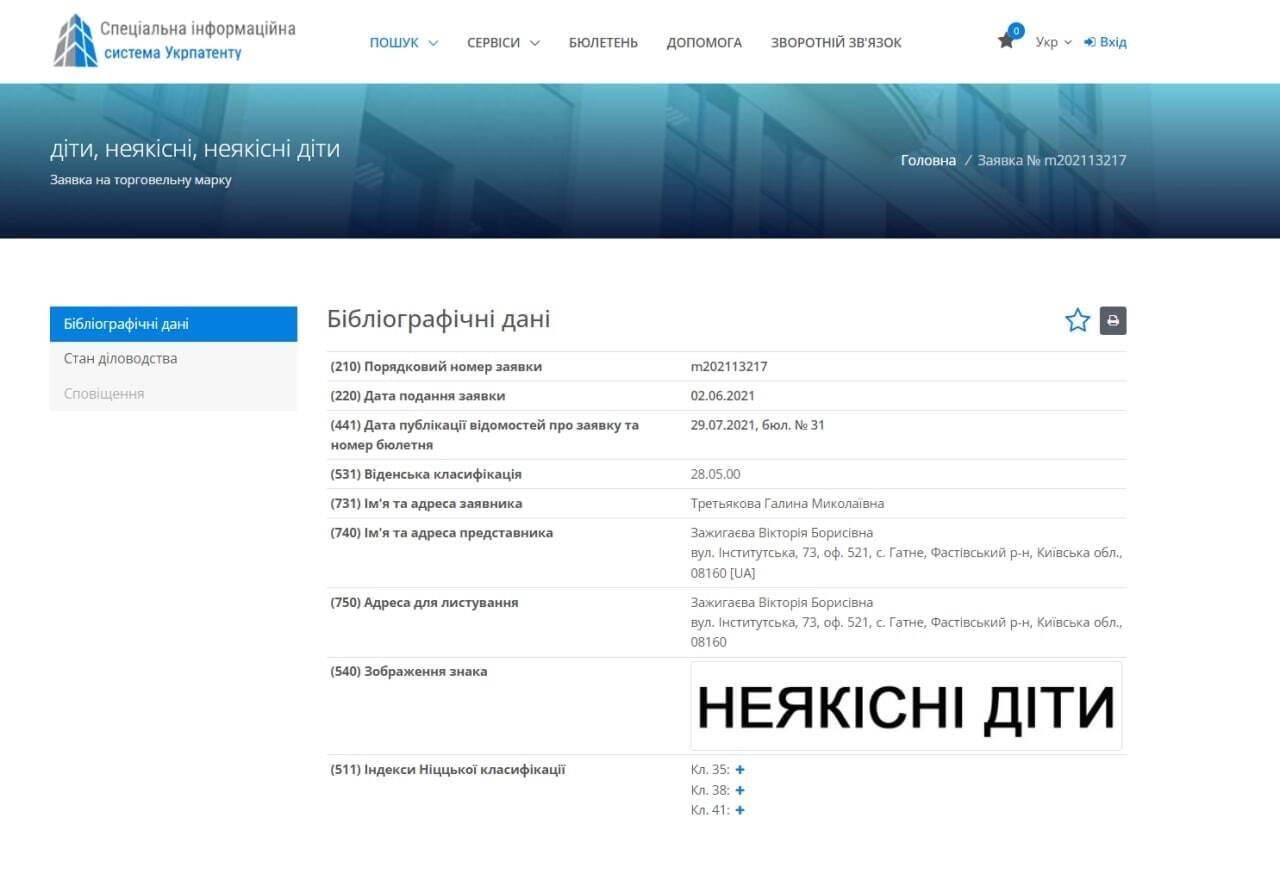Click the НЕЯКІСНІ ДІТИ trademark image
Image resolution: width=1280 pixels, height=892 pixels.
[906, 706]
